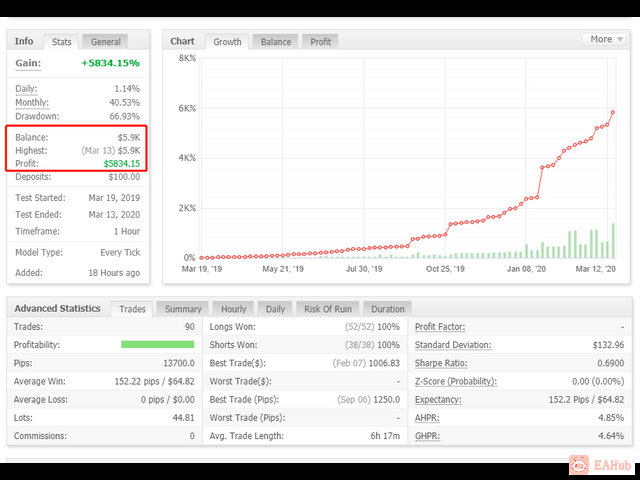This screenshot has width=640, height=480.
Task: Click the Deposits value $100.00
Action: [x=124, y=177]
